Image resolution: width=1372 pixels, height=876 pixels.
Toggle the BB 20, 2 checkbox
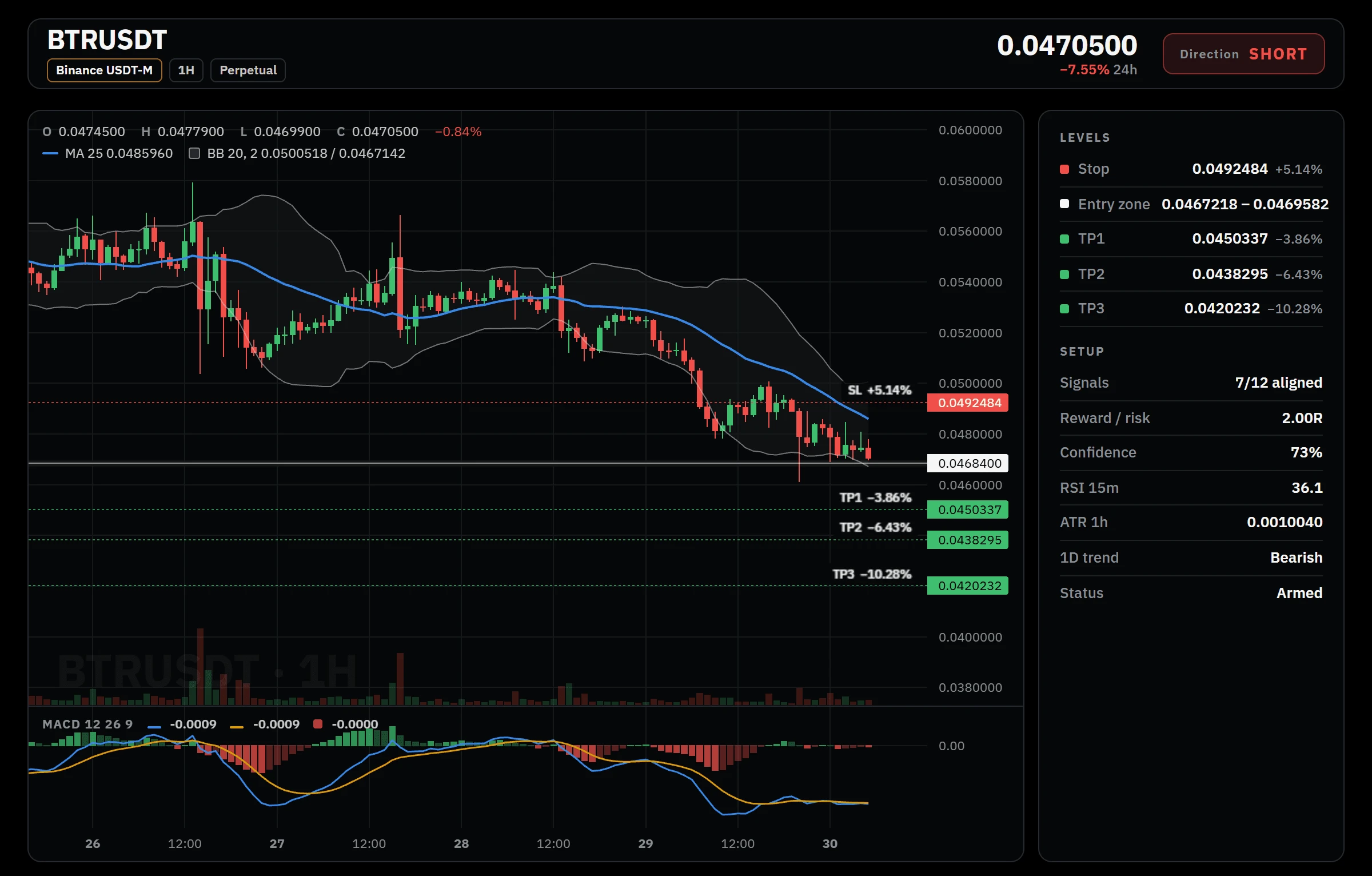(194, 153)
